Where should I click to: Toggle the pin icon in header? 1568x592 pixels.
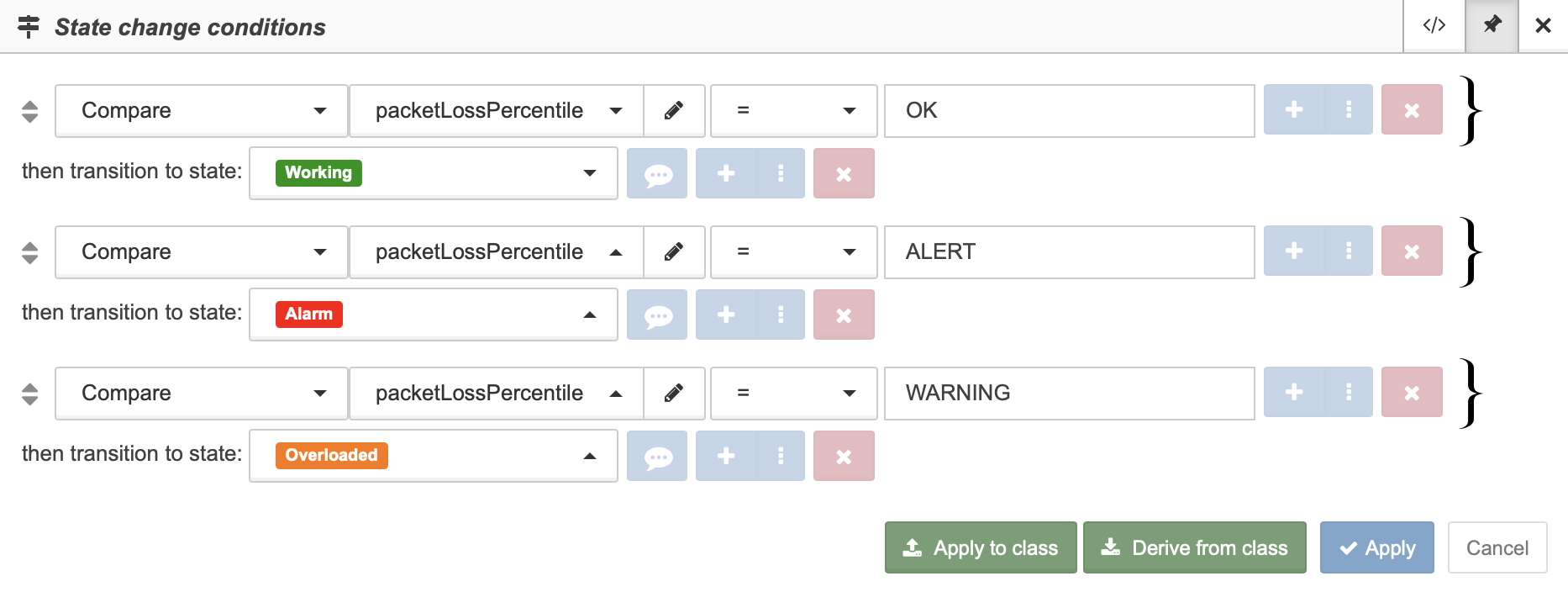(x=1492, y=26)
